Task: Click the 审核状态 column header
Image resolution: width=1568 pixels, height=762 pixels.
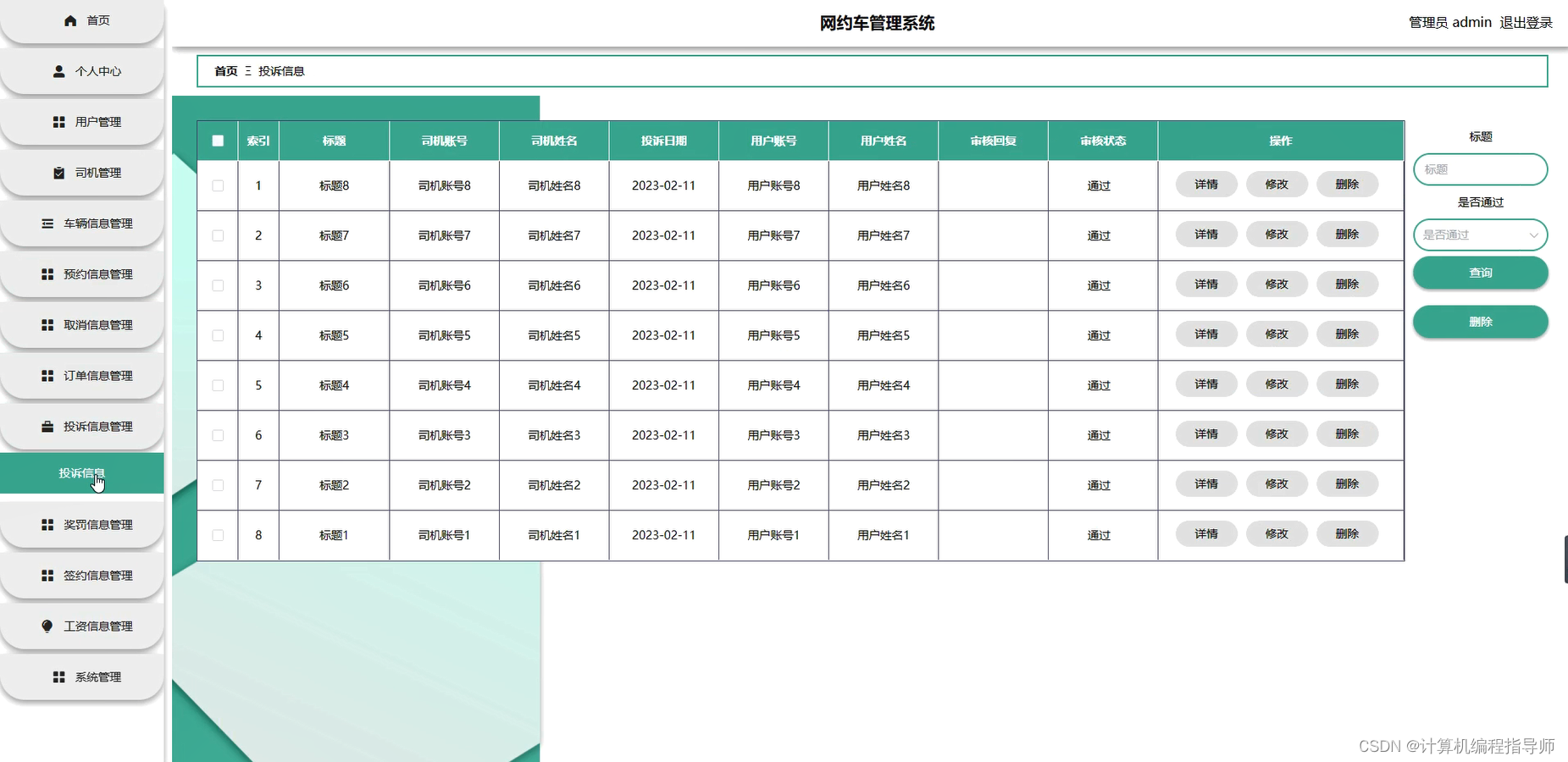Action: (x=1103, y=141)
